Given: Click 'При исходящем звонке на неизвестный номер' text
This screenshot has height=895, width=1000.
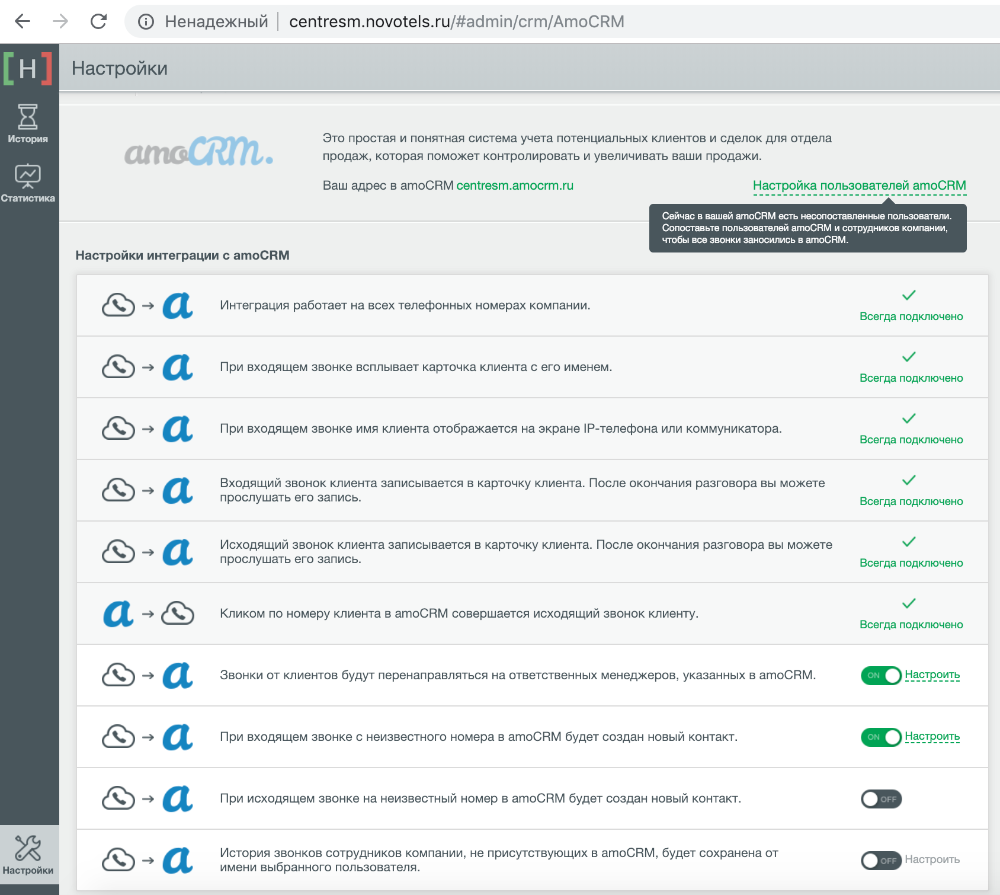Looking at the screenshot, I should (x=480, y=799).
